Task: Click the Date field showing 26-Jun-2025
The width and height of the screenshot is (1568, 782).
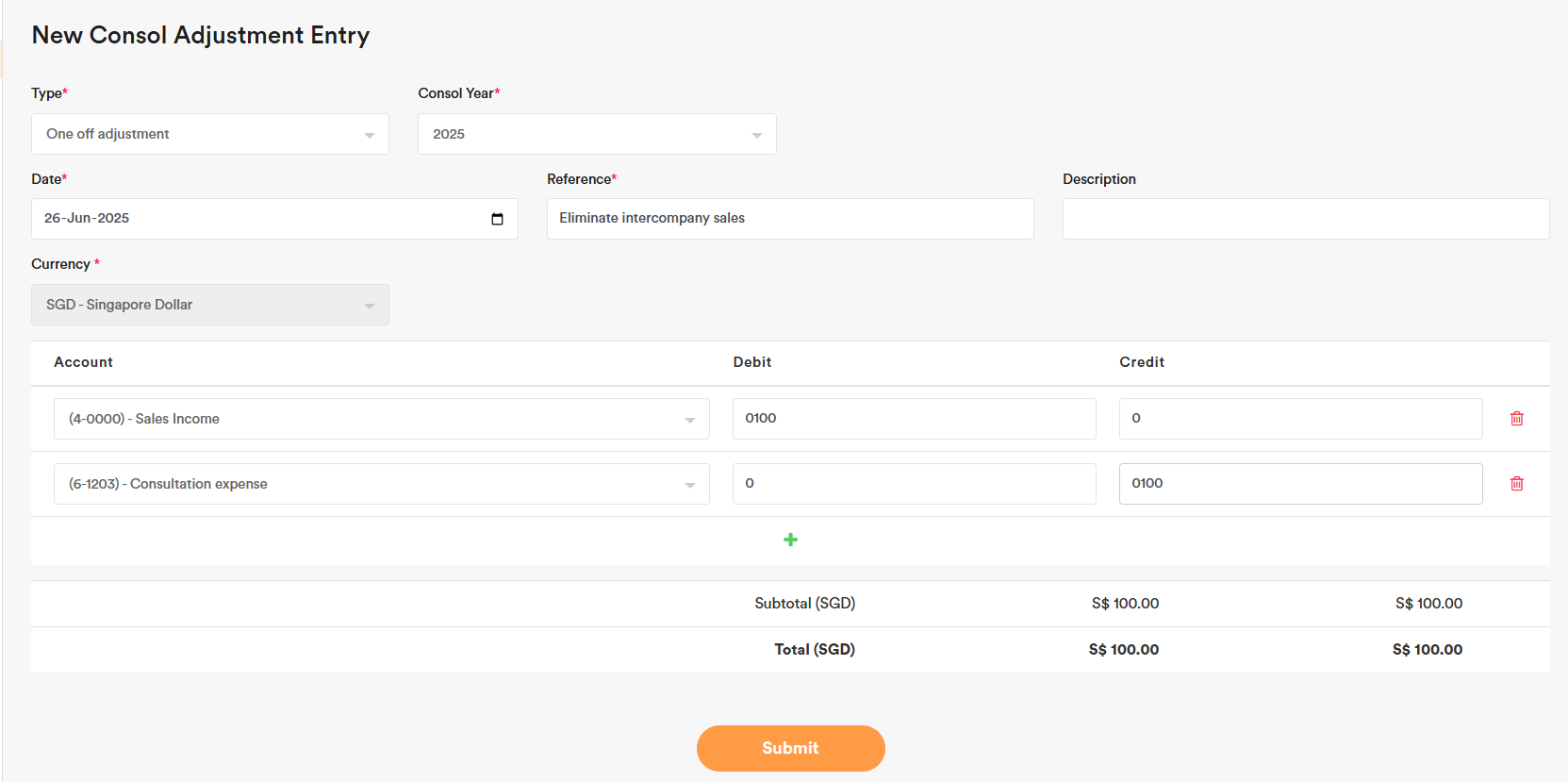Action: click(274, 219)
